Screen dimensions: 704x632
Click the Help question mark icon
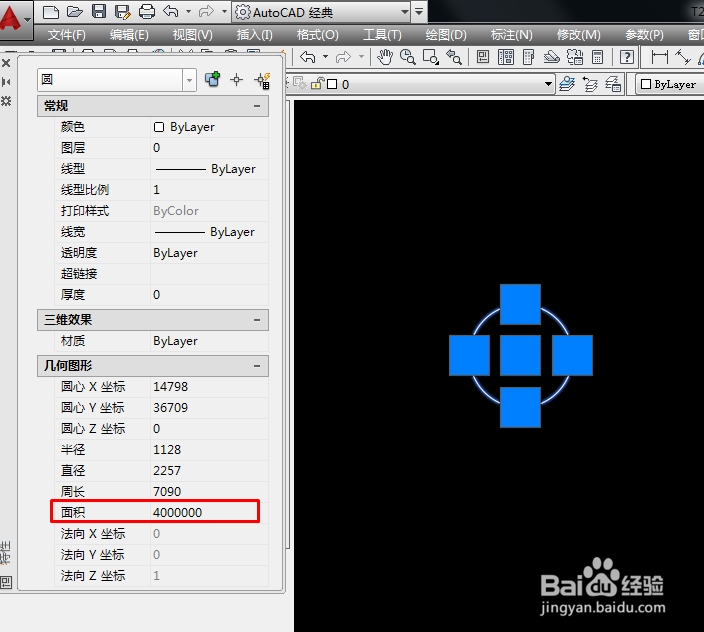click(627, 57)
